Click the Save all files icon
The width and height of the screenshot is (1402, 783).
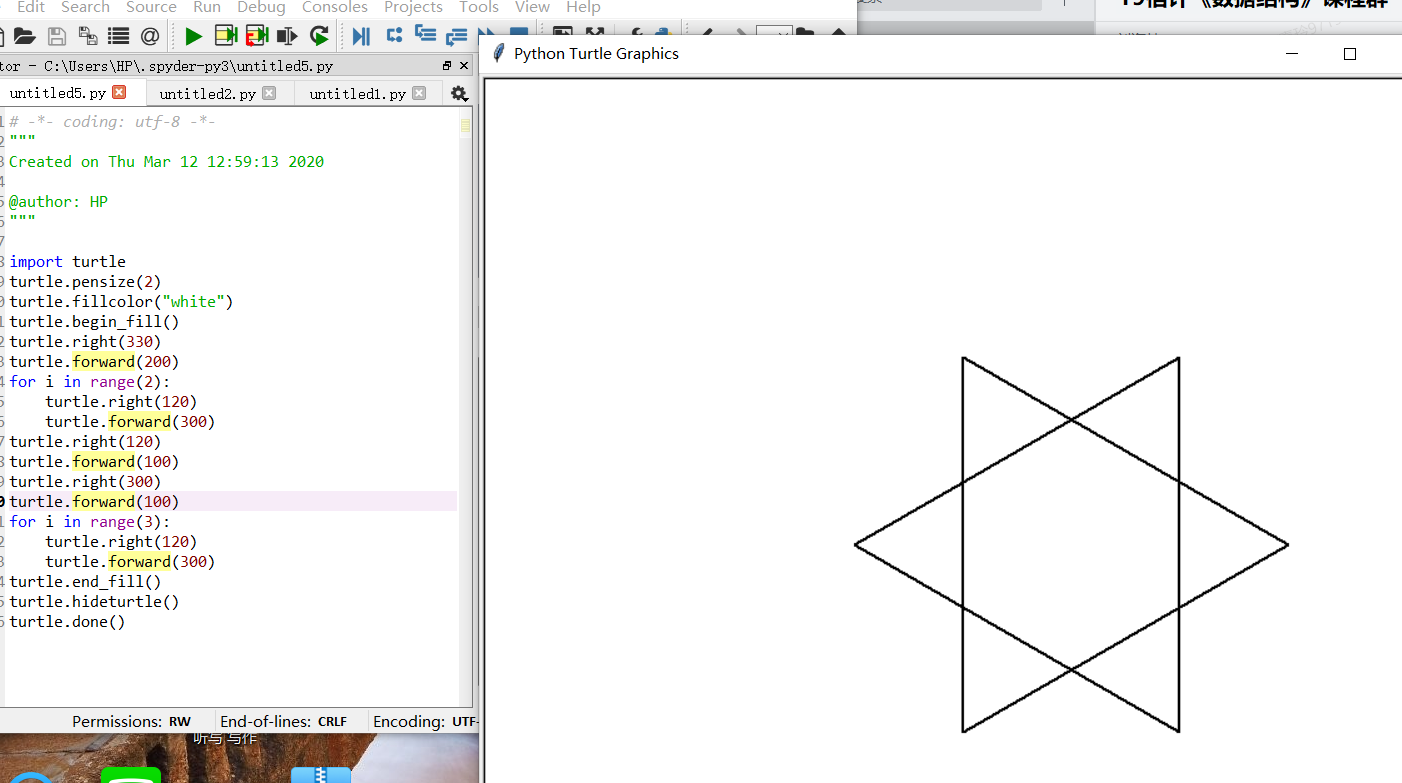[x=88, y=36]
